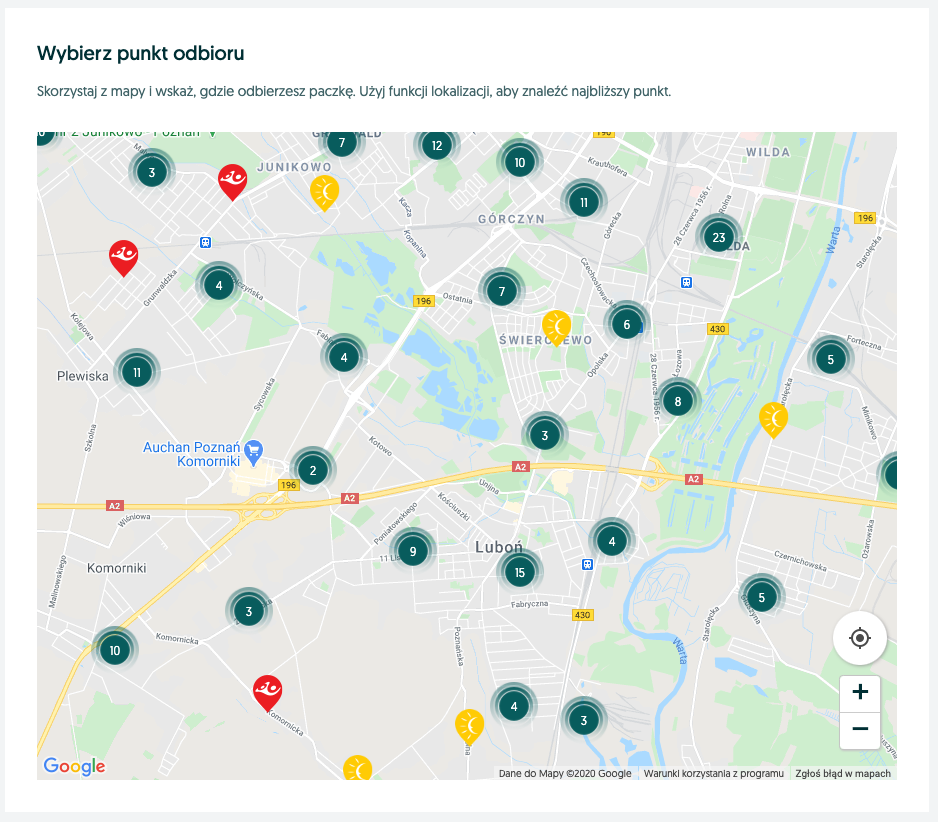Zoom in with the plus button
This screenshot has height=822, width=938.
pos(860,693)
